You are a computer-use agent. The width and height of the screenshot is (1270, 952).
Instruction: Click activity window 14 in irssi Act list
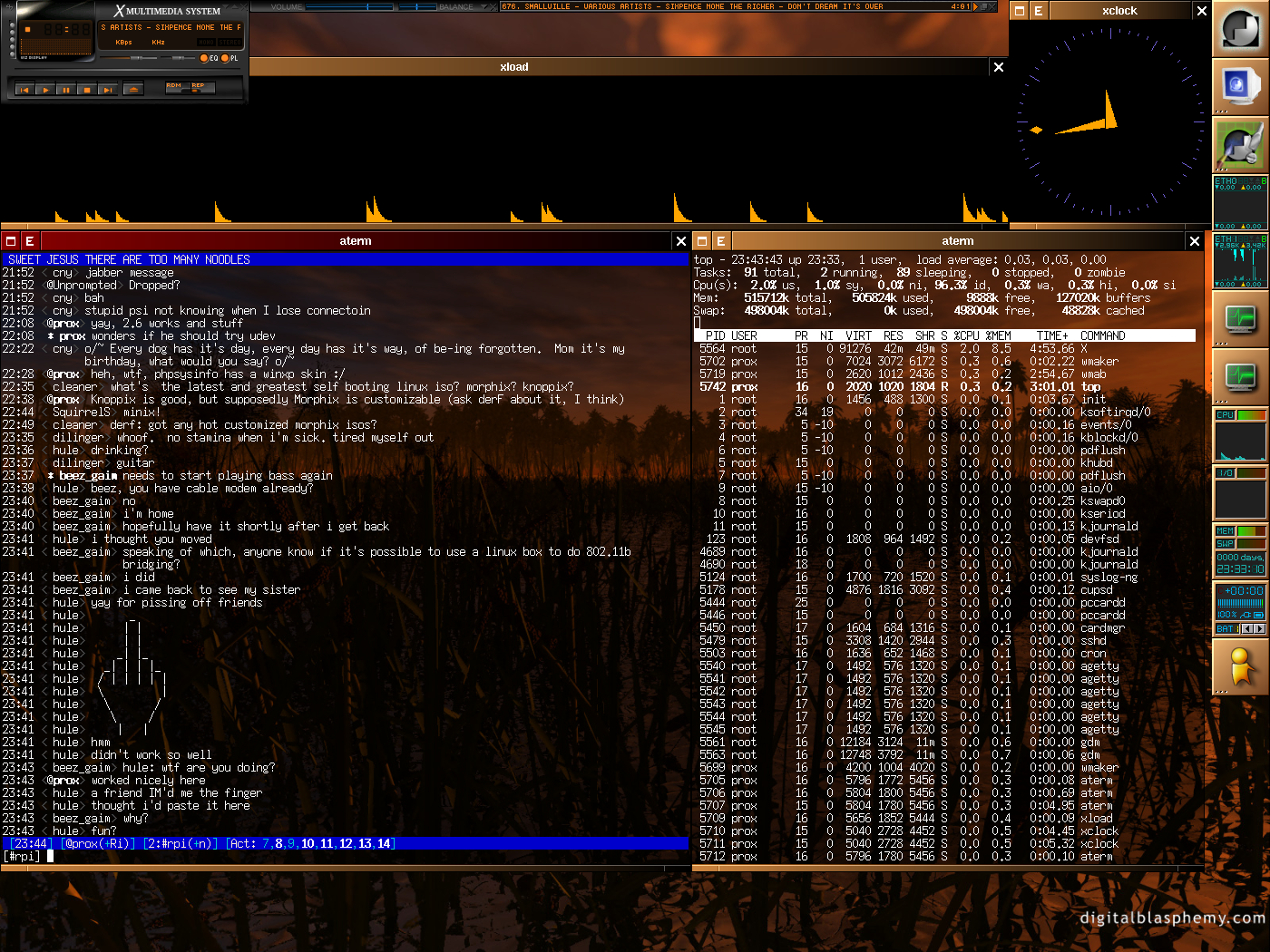384,843
